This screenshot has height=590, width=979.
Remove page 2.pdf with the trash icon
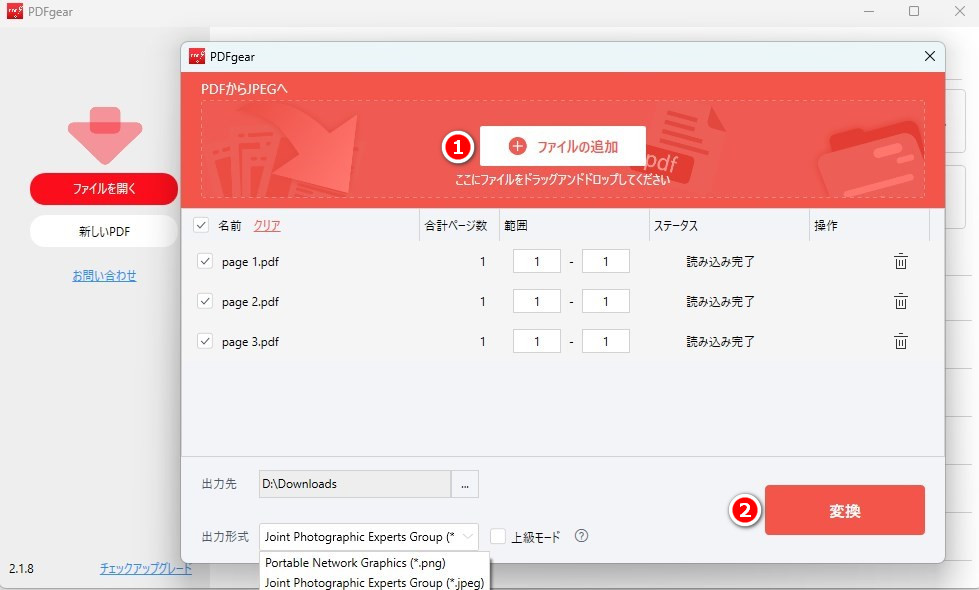[900, 301]
